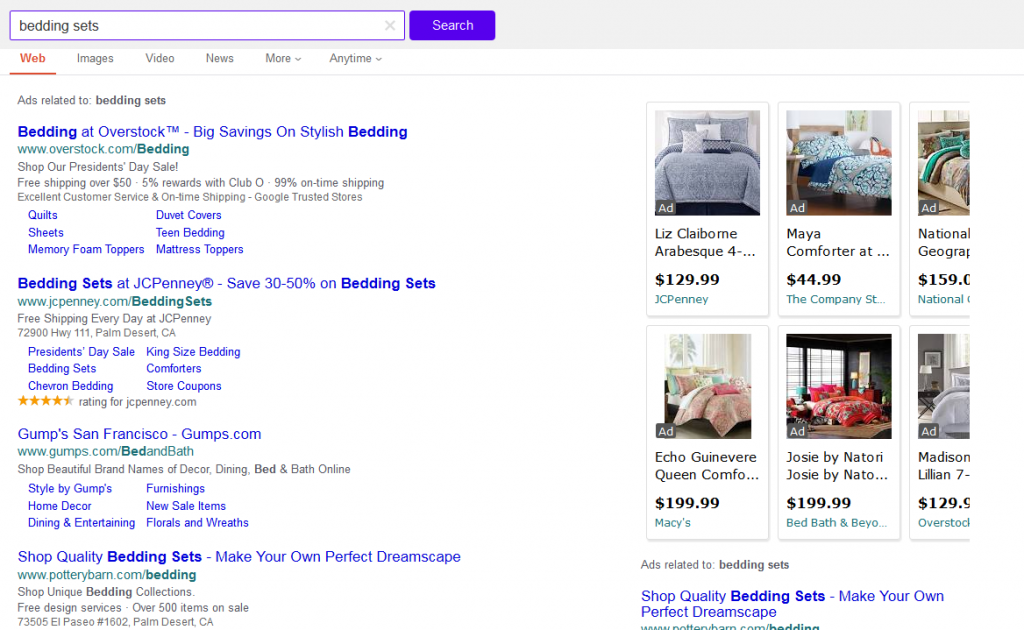The image size is (1024, 630).
Task: Select the Echo Guinevere Queen comforter image
Action: [x=707, y=386]
